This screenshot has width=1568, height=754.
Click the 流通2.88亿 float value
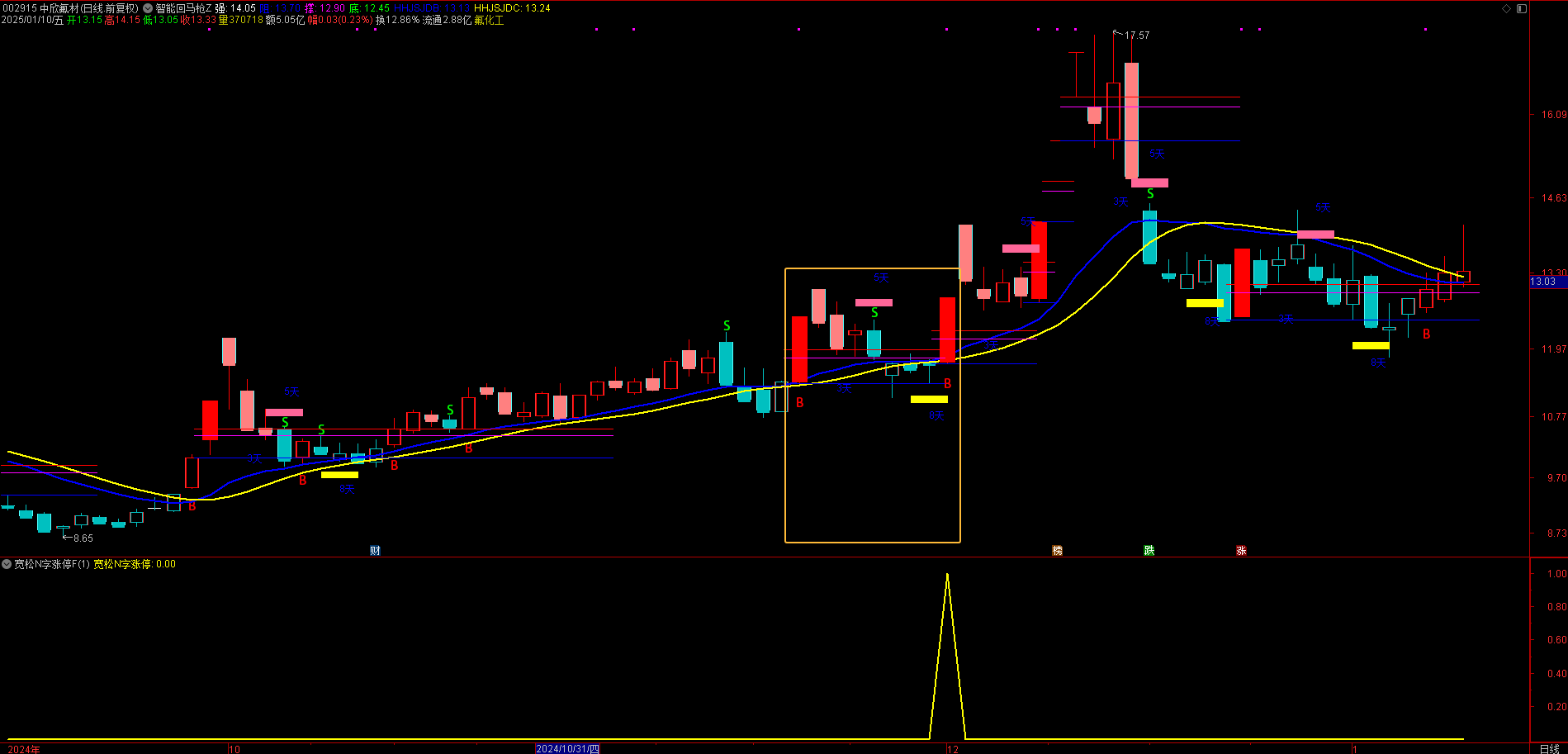coord(447,20)
